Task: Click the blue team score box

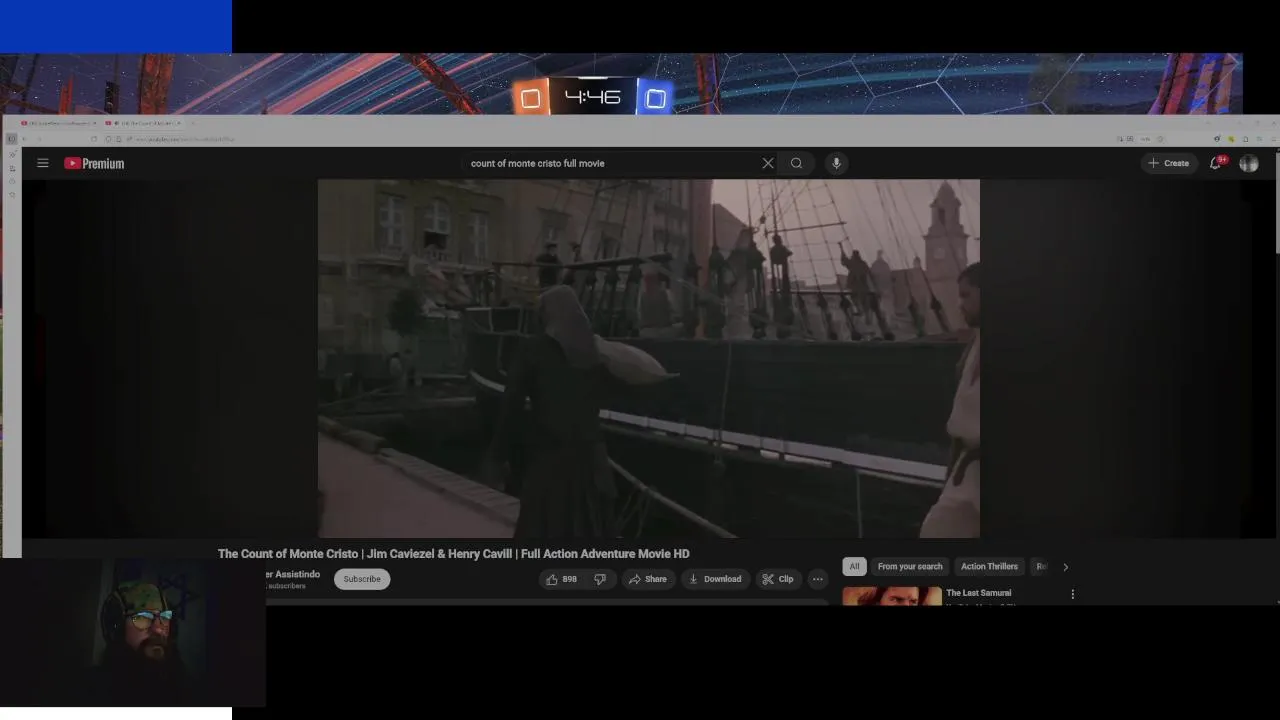Action: (656, 98)
